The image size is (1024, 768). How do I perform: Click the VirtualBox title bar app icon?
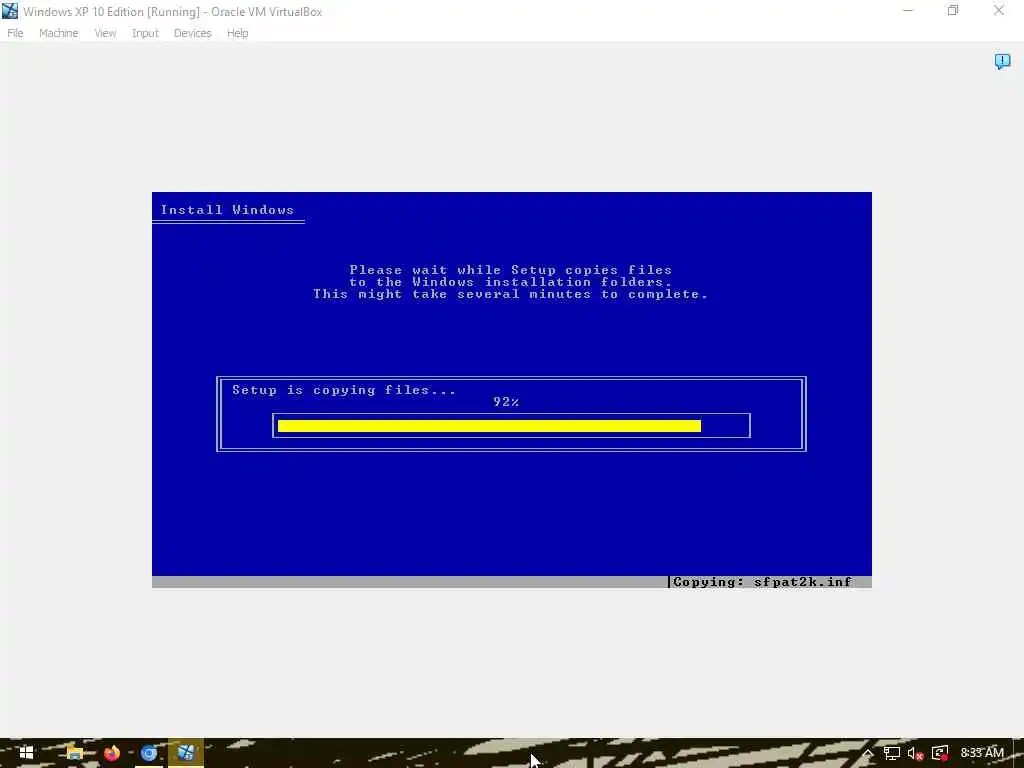(x=10, y=11)
